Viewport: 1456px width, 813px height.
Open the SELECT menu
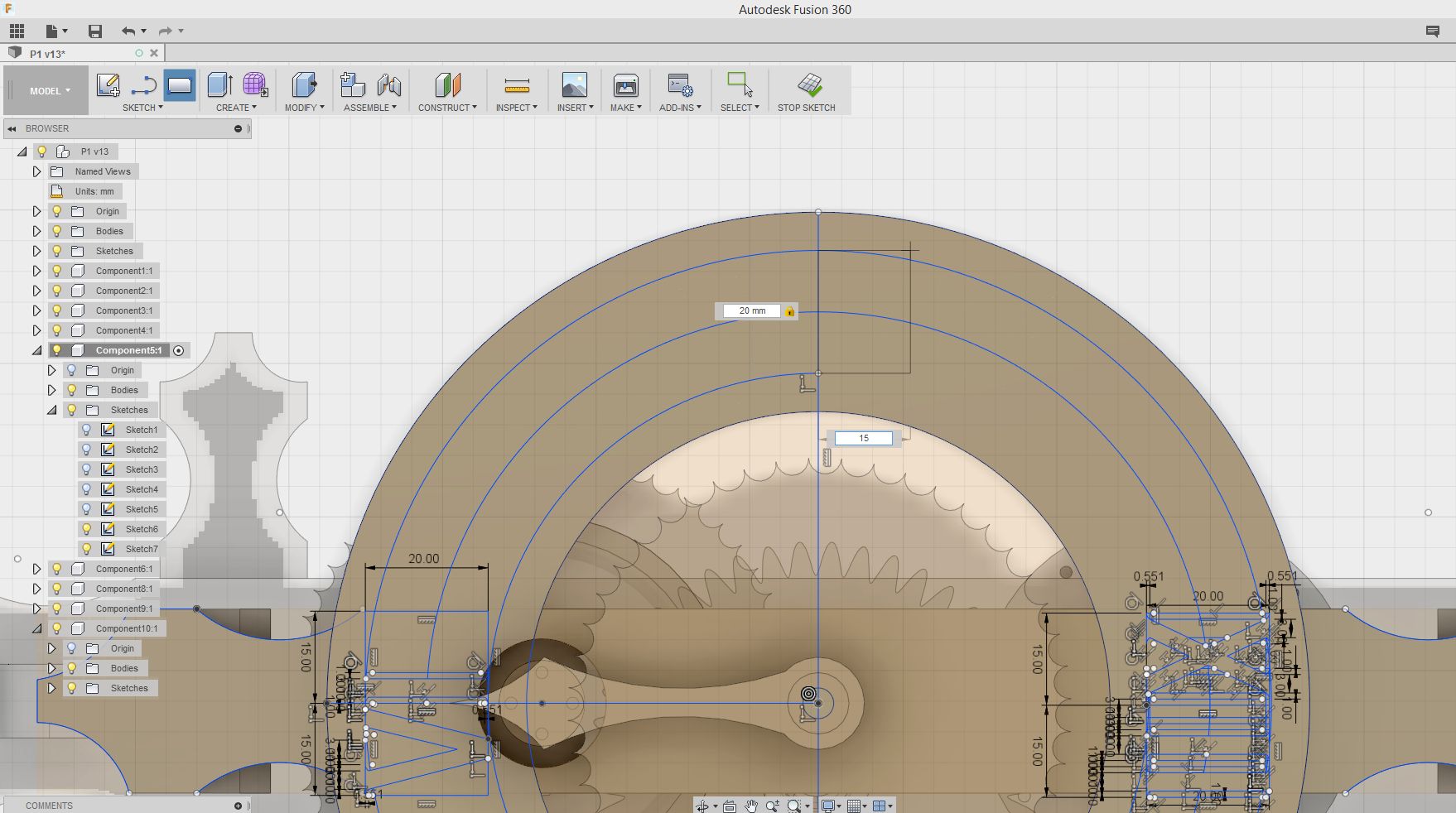(x=740, y=108)
